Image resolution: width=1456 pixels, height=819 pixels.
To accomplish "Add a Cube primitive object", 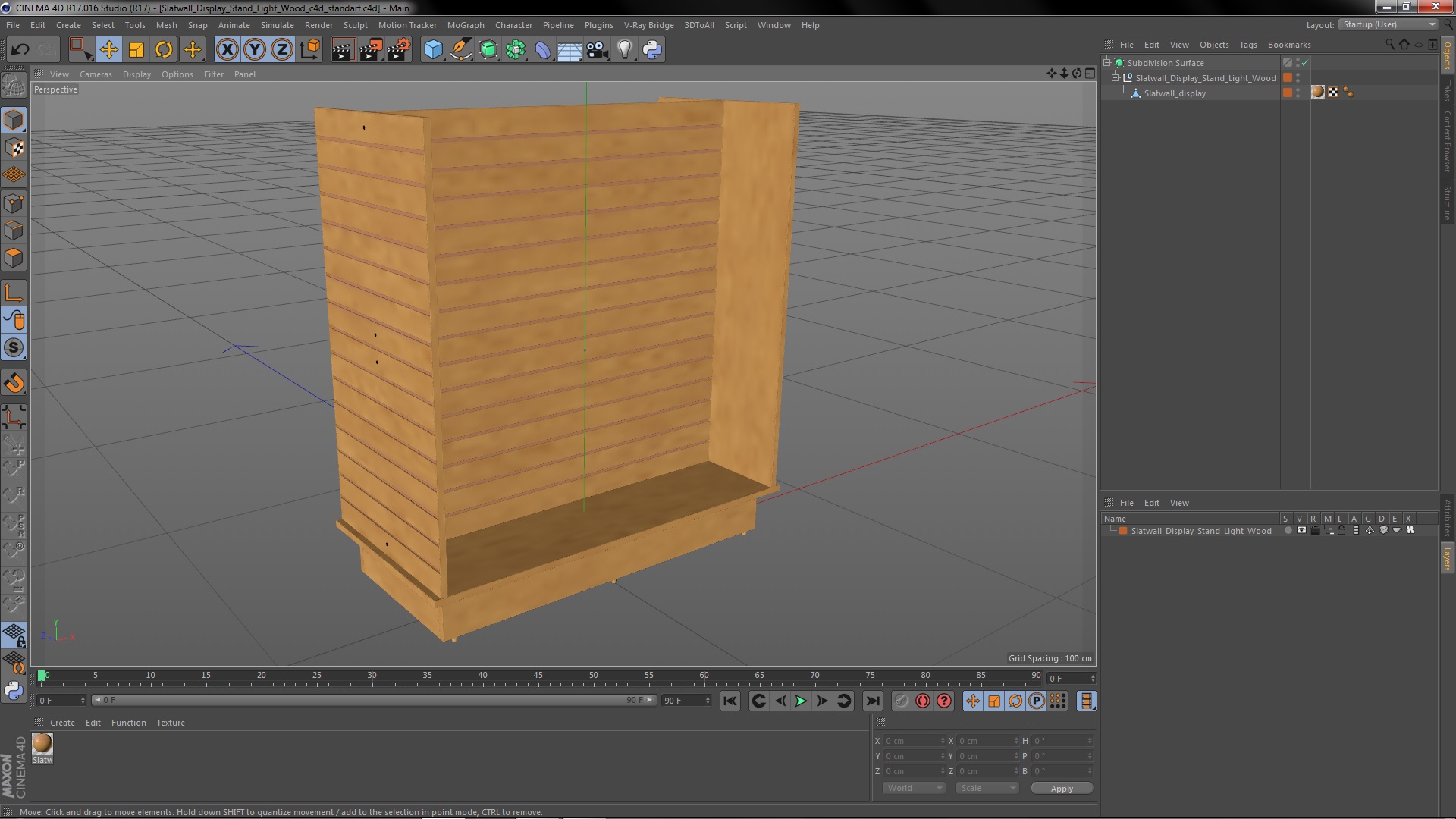I will 433,50.
